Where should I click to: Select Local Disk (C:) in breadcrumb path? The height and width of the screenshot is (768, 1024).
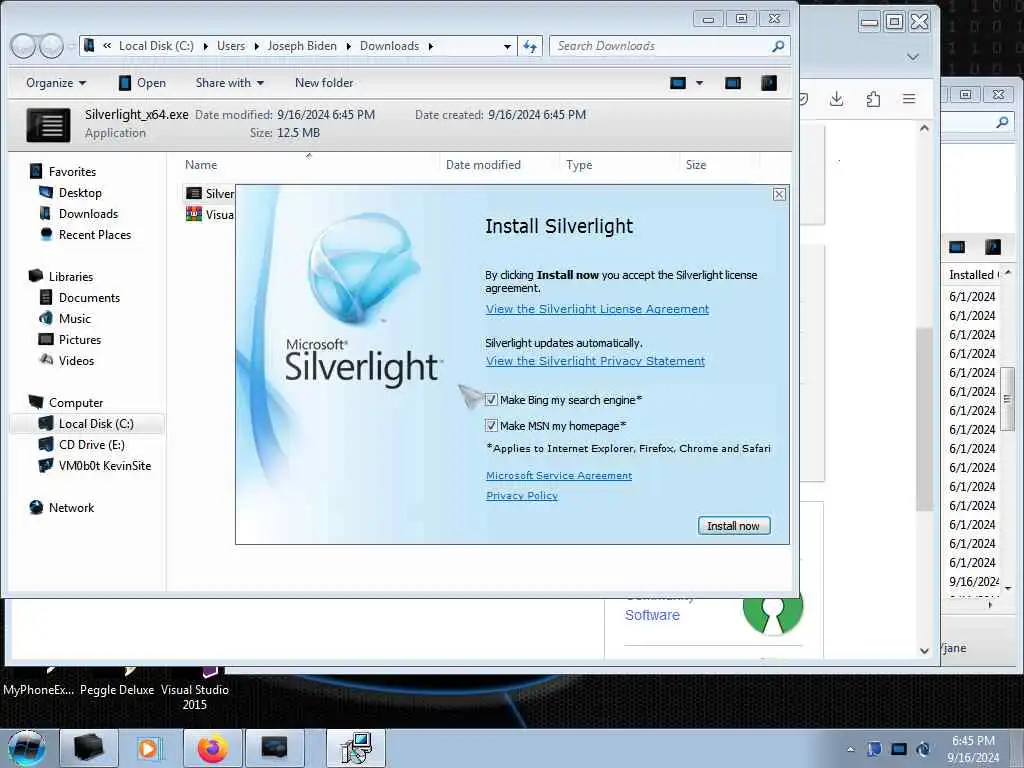click(156, 46)
